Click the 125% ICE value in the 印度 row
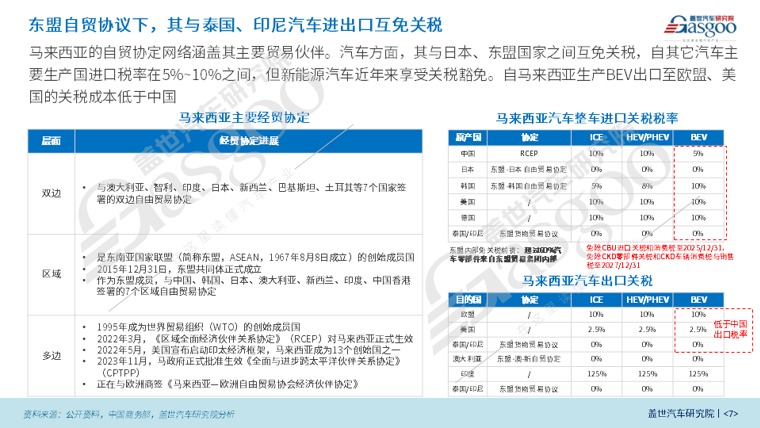This screenshot has width=760, height=428. 596,374
